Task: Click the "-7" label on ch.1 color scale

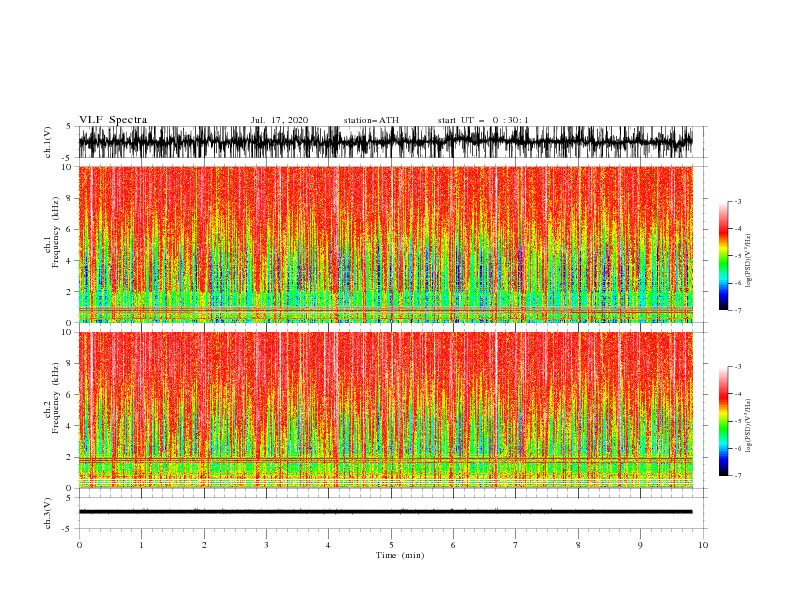Action: pyautogui.click(x=737, y=310)
